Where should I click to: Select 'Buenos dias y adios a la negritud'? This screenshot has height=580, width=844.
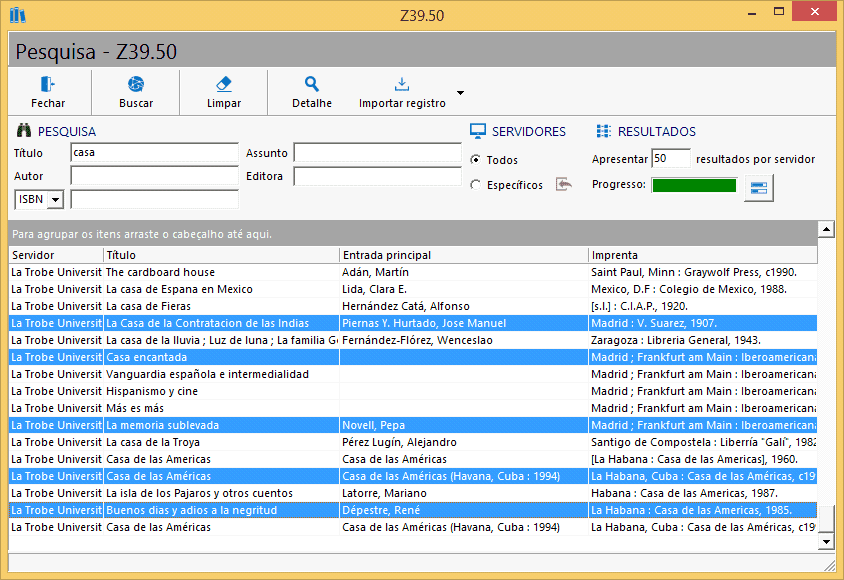413,510
